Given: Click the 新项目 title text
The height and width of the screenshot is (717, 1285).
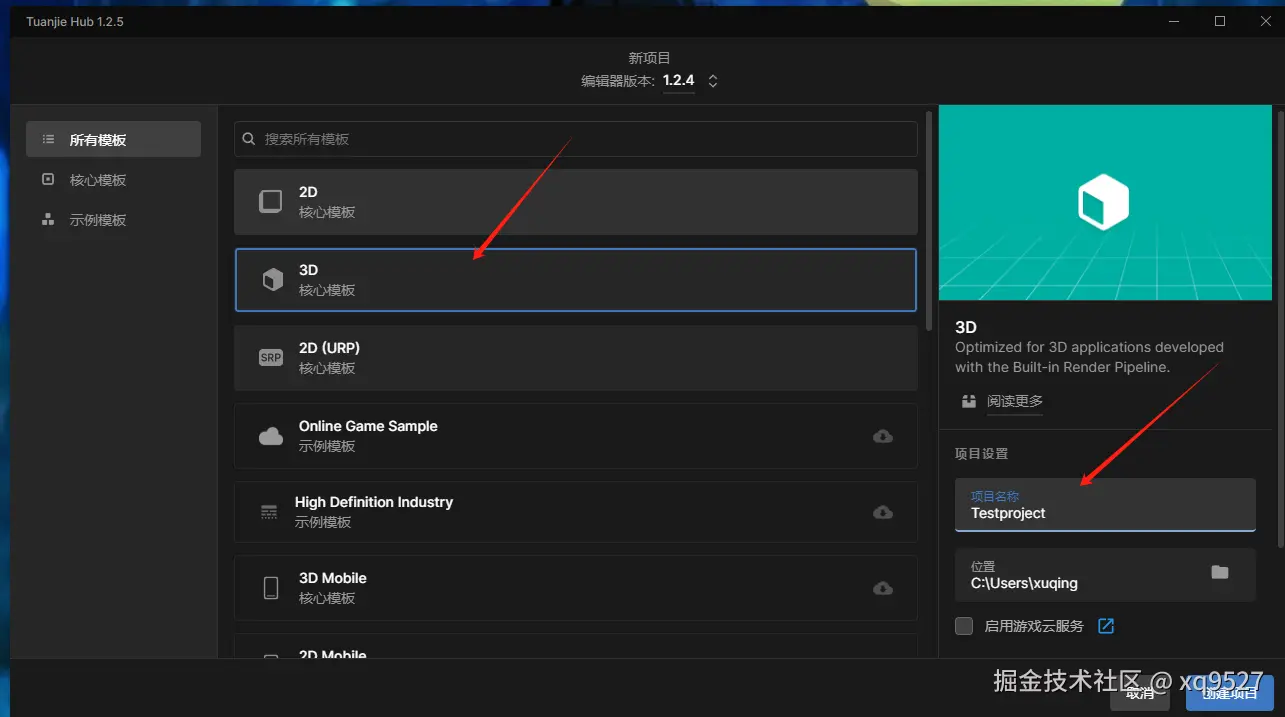Looking at the screenshot, I should tap(649, 59).
